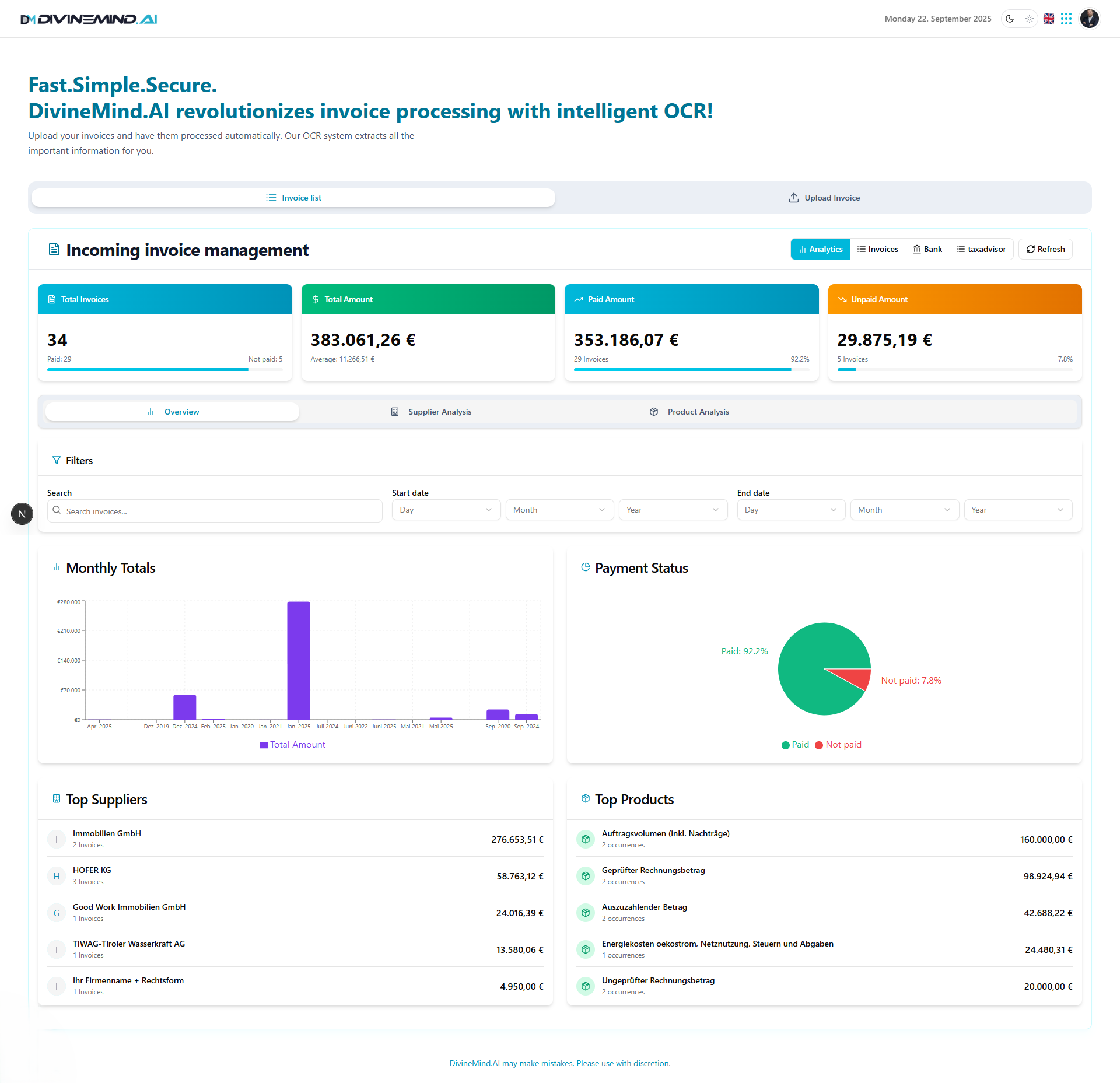Open the Upload Invoice tab
Image resolution: width=1120 pixels, height=1083 pixels.
click(x=824, y=198)
